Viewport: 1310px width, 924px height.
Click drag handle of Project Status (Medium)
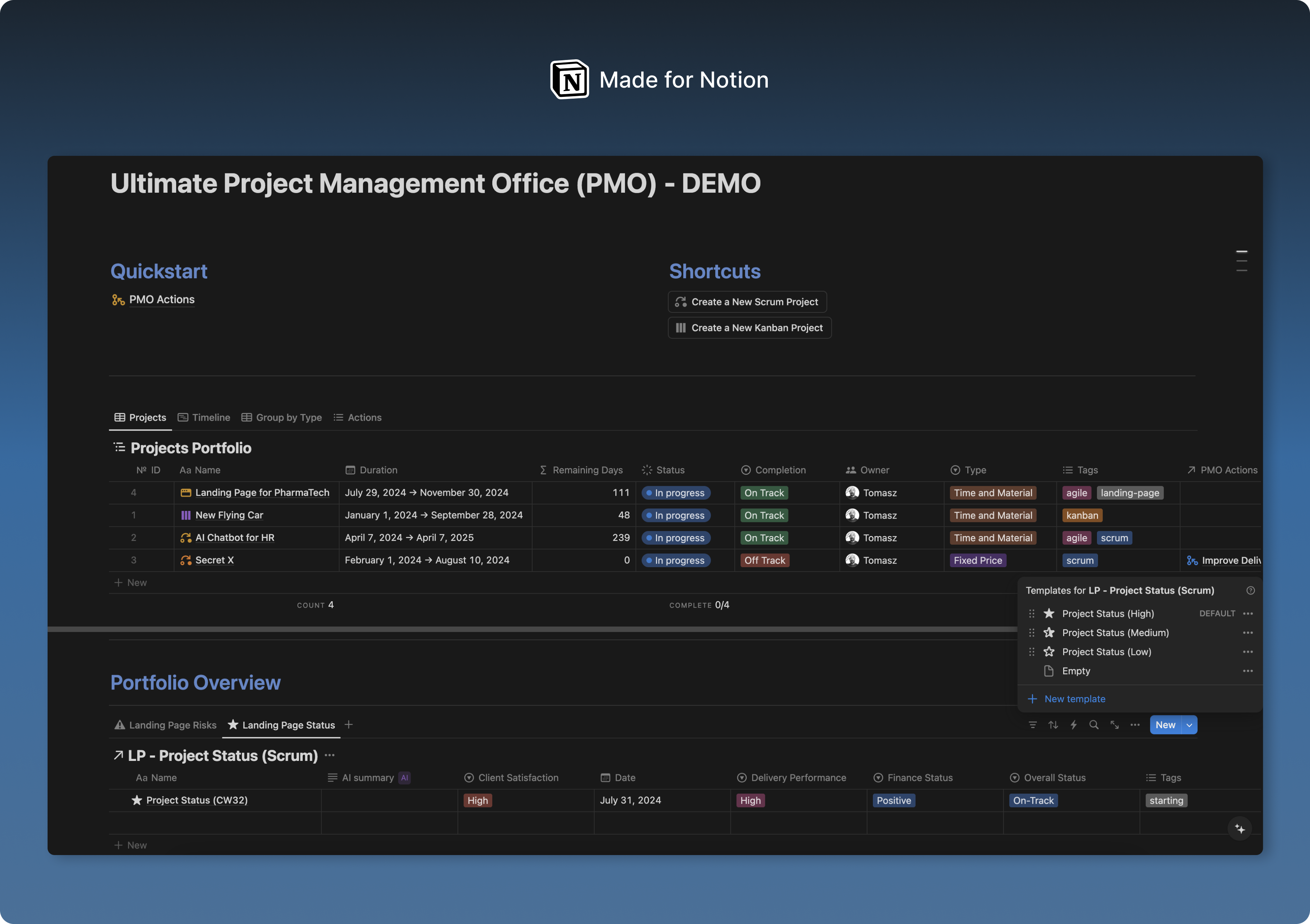(1031, 633)
